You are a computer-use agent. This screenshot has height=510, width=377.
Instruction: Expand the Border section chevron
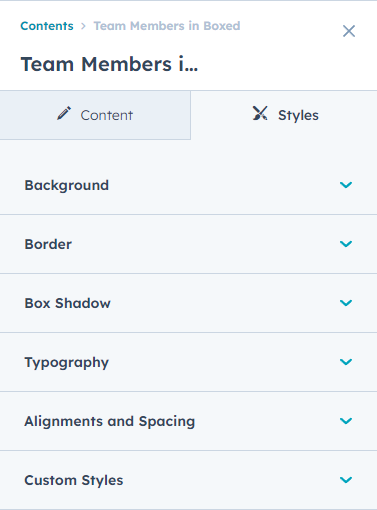click(346, 244)
